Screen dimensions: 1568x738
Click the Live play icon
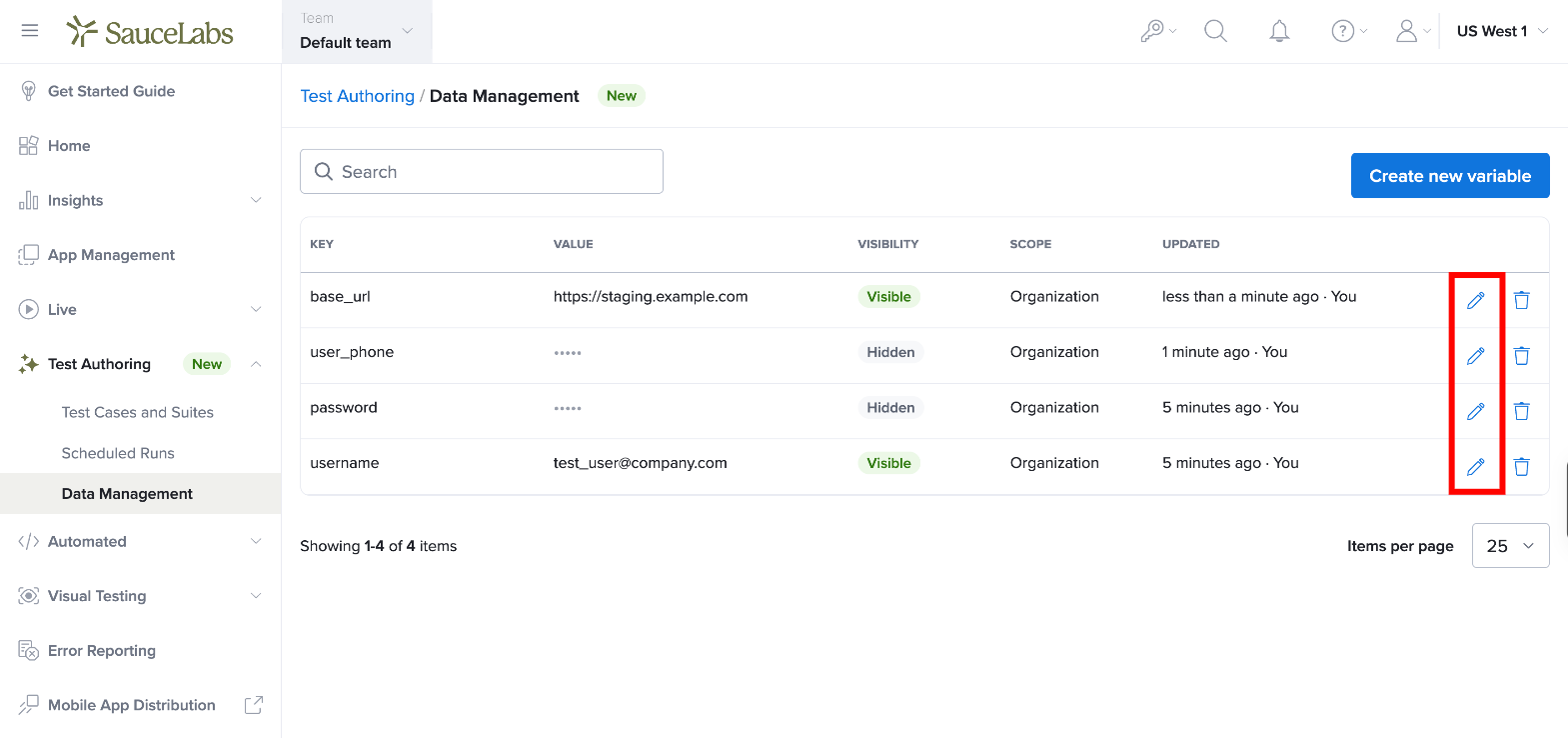tap(28, 309)
